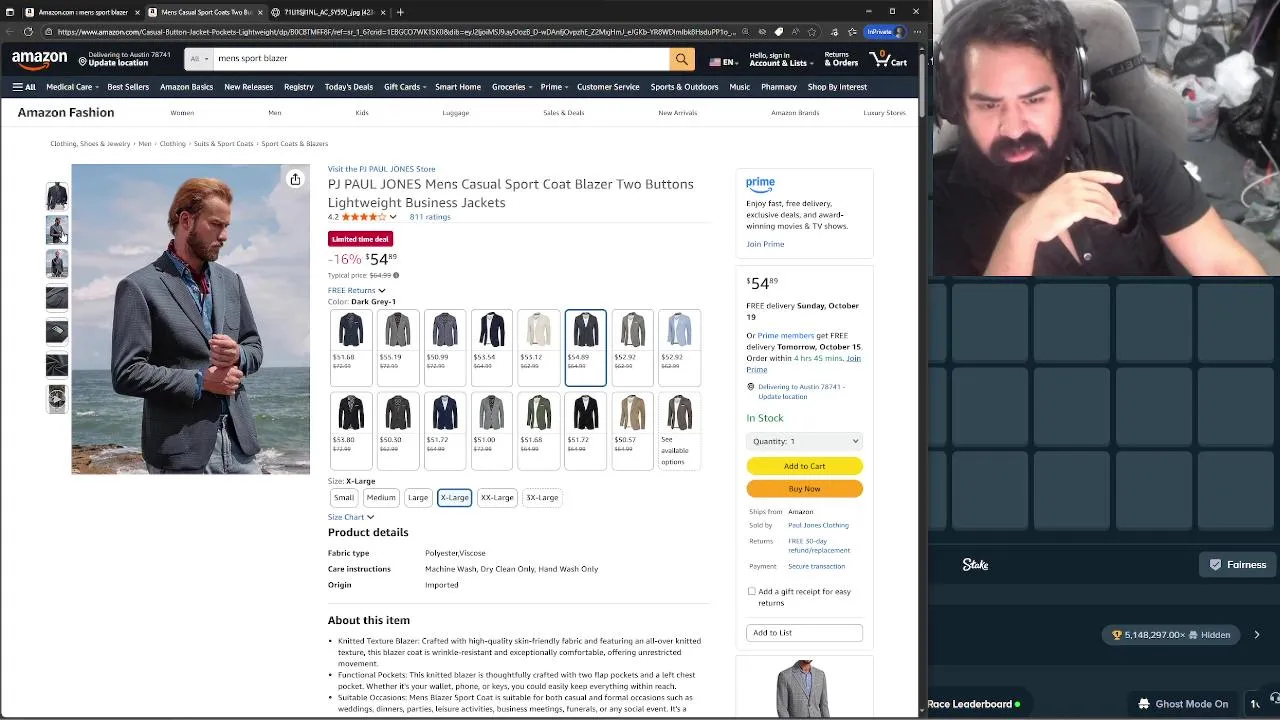Click the info icon next to typical price
The height and width of the screenshot is (720, 1280).
[x=396, y=275]
